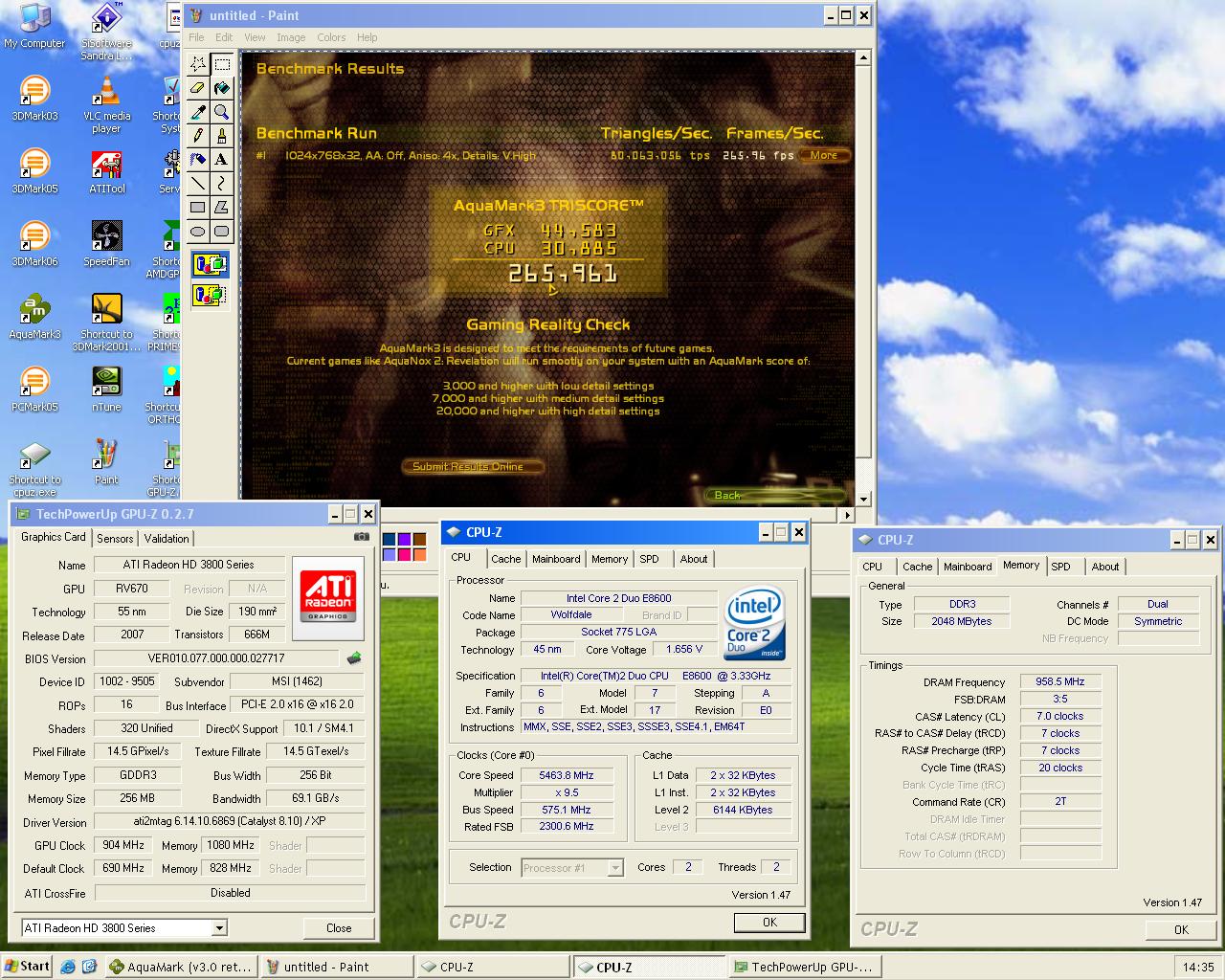Viewport: 1225px width, 980px height.
Task: Open the Mainboard tab in middle CPU-Z window
Action: coord(556,559)
